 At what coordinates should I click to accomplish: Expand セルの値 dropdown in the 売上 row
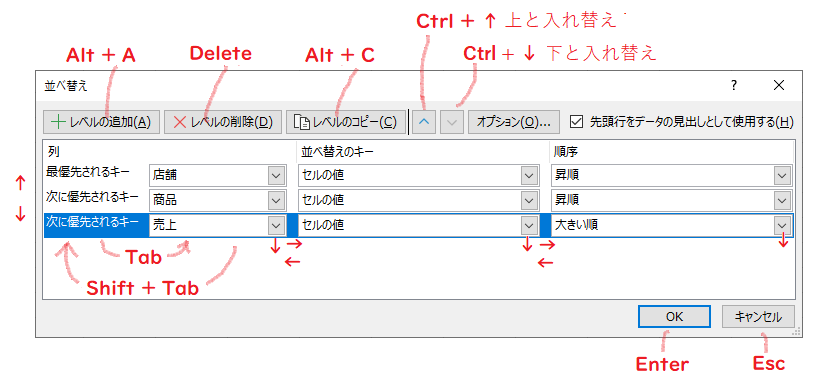point(529,225)
